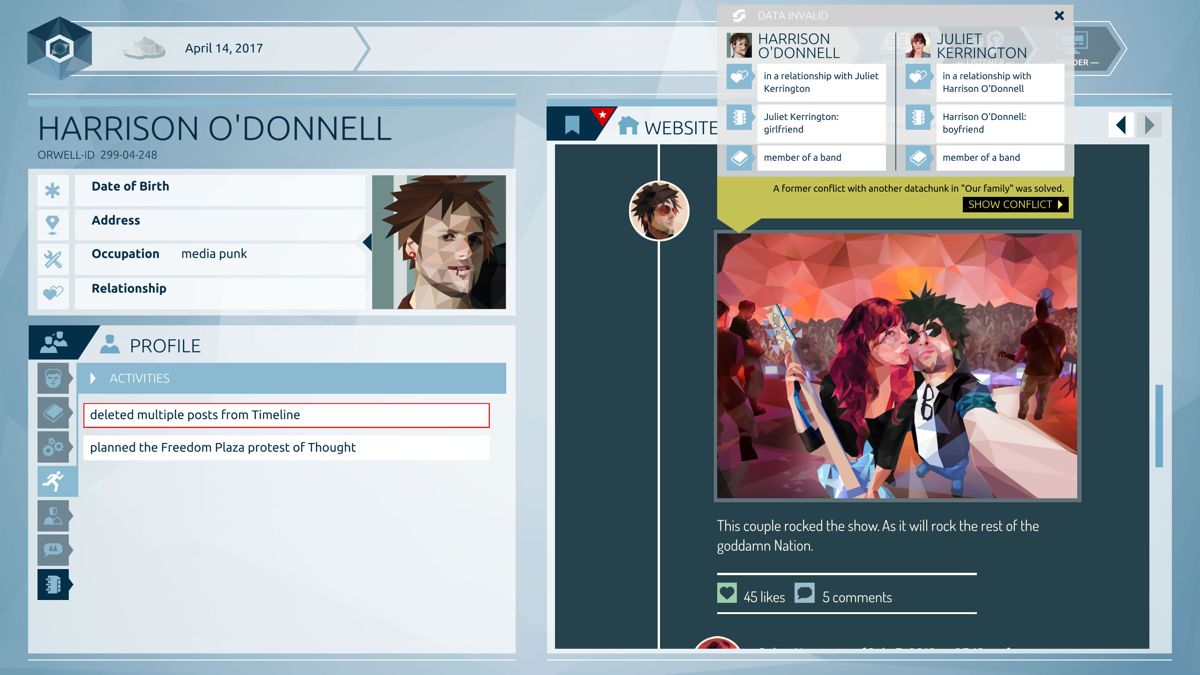The image size is (1200, 675).
Task: Open the quotations speech-bubble profile category
Action: pyautogui.click(x=54, y=549)
